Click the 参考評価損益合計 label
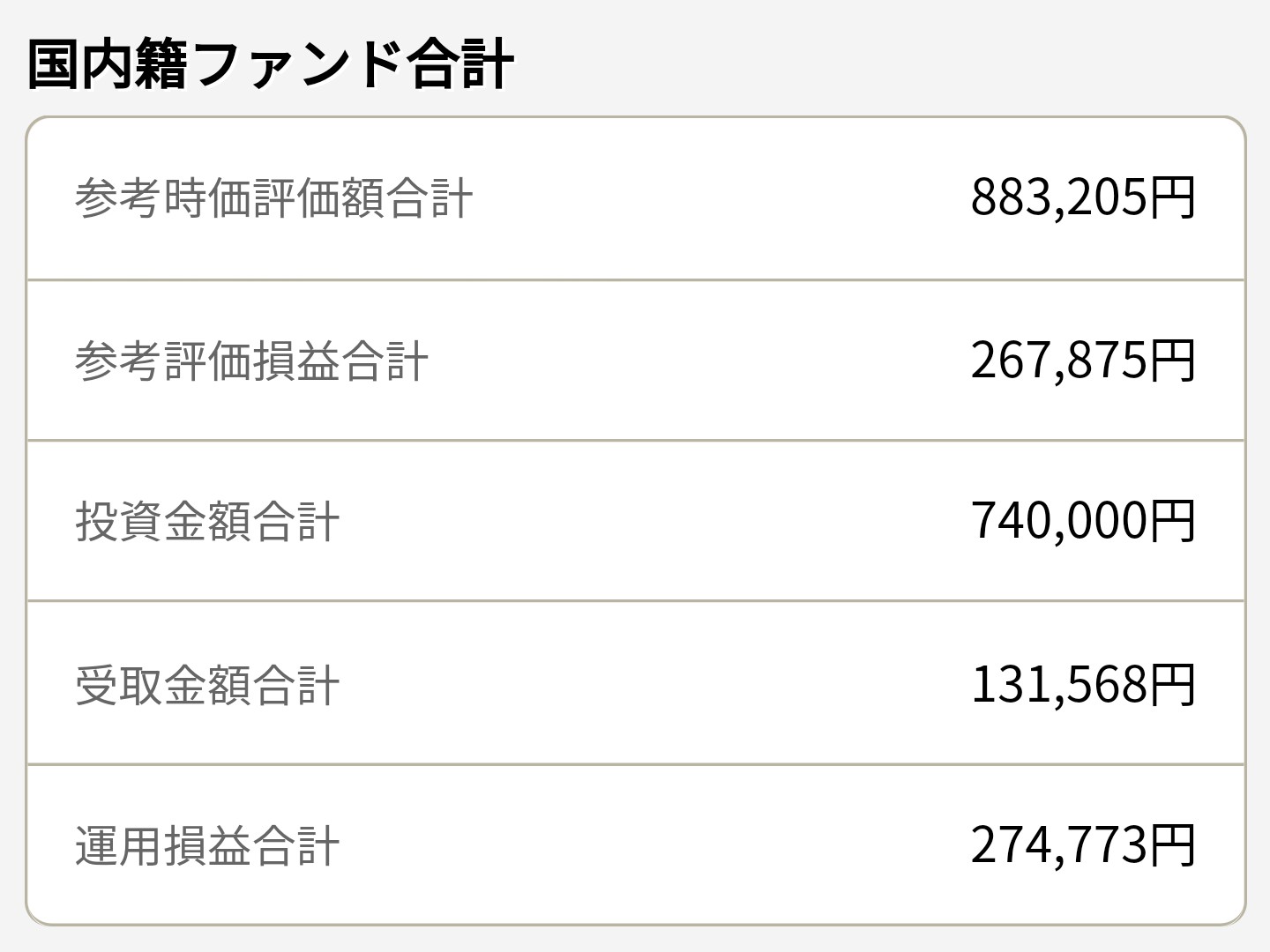Image resolution: width=1270 pixels, height=952 pixels. pyautogui.click(x=251, y=361)
